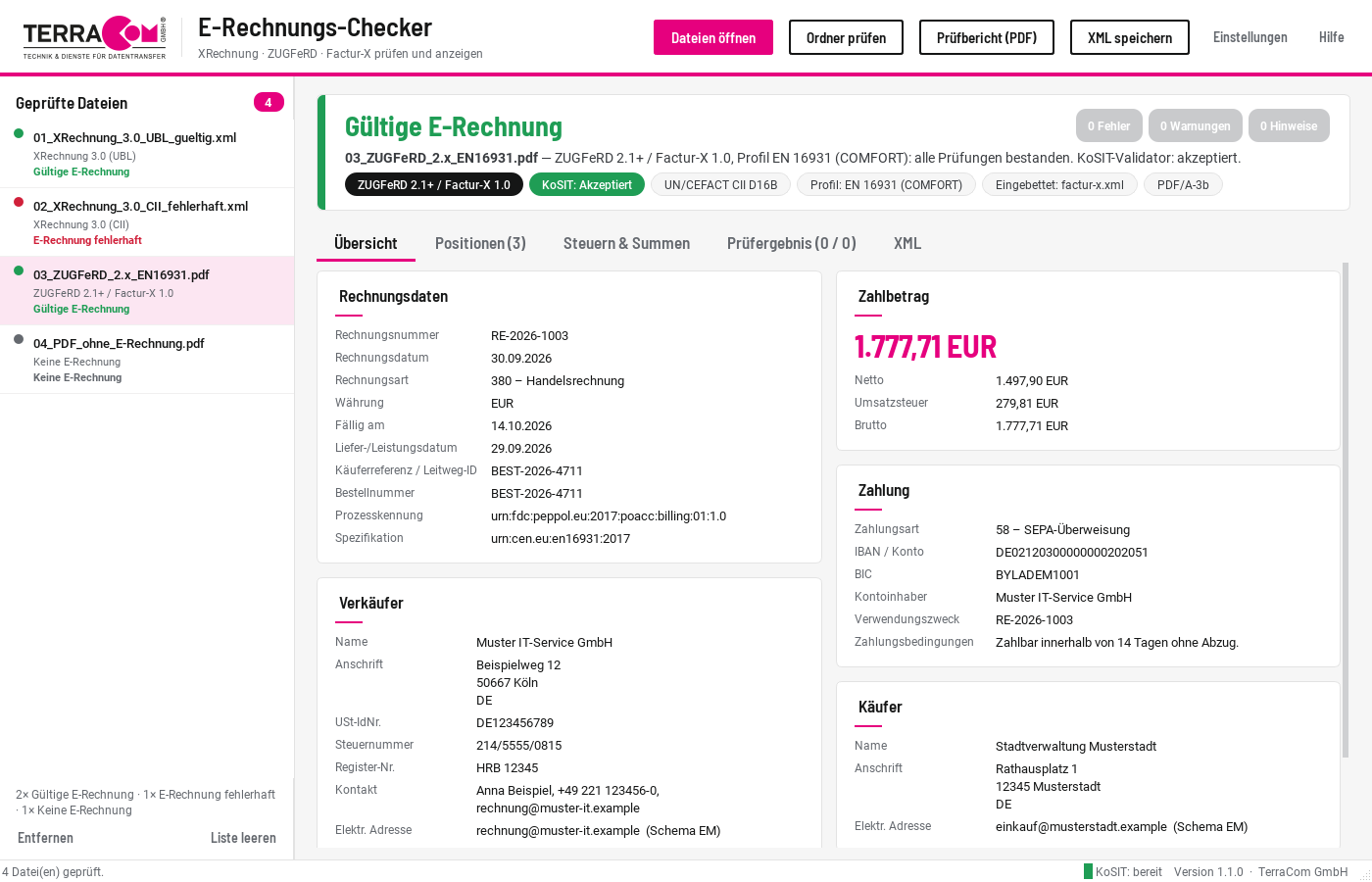1372x882 pixels.
Task: Click the TerraCom logo
Action: [x=95, y=37]
